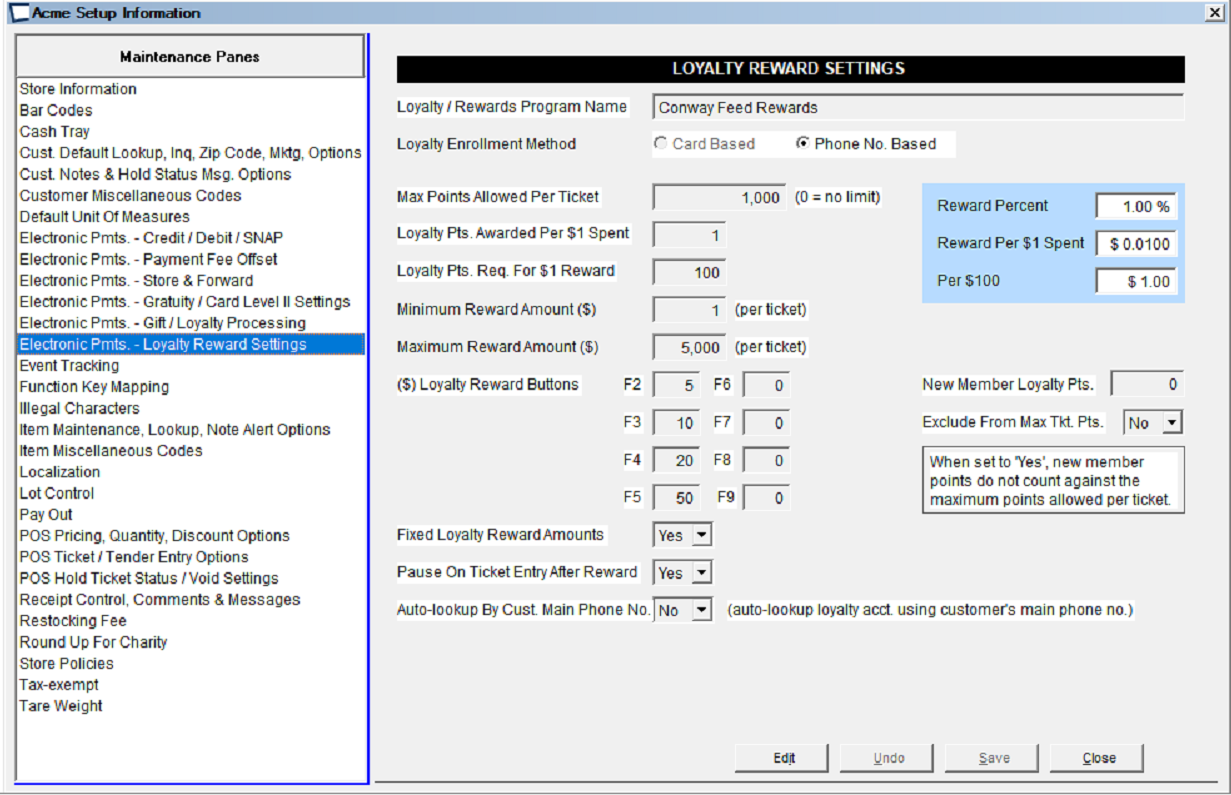Image resolution: width=1231 pixels, height=795 pixels.
Task: Click the F5 loyalty reward button amount field
Action: (x=677, y=498)
